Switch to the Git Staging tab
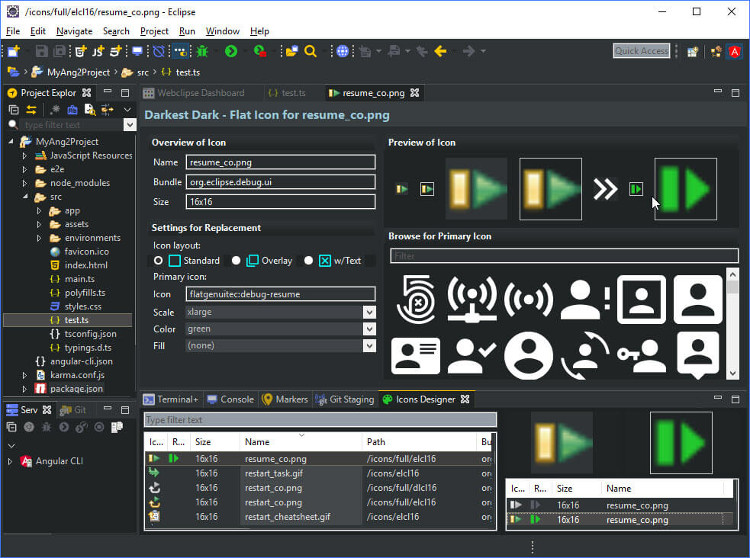 point(344,399)
